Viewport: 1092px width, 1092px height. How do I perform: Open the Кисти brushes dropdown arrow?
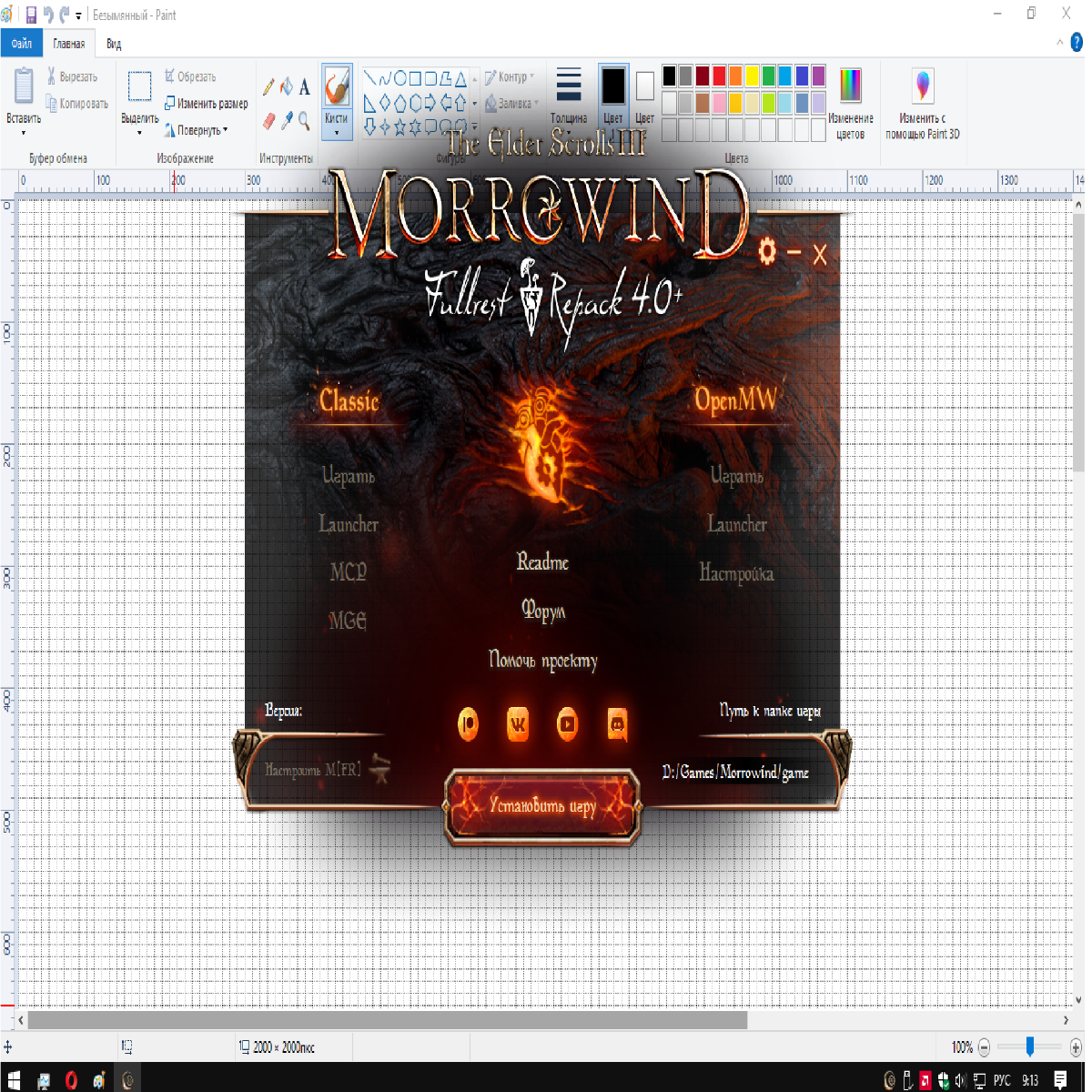(337, 133)
